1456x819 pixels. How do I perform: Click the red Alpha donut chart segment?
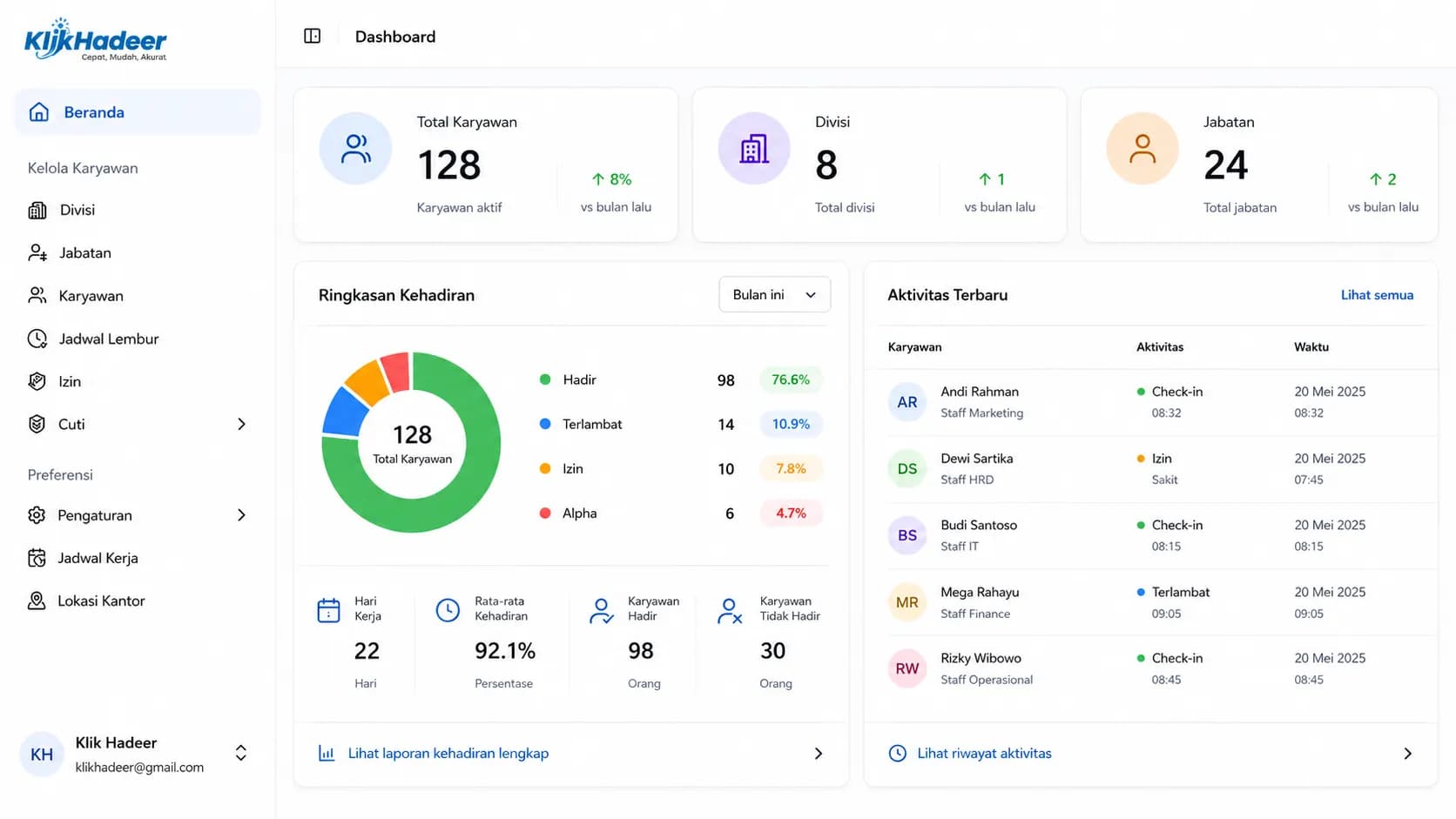tap(396, 372)
